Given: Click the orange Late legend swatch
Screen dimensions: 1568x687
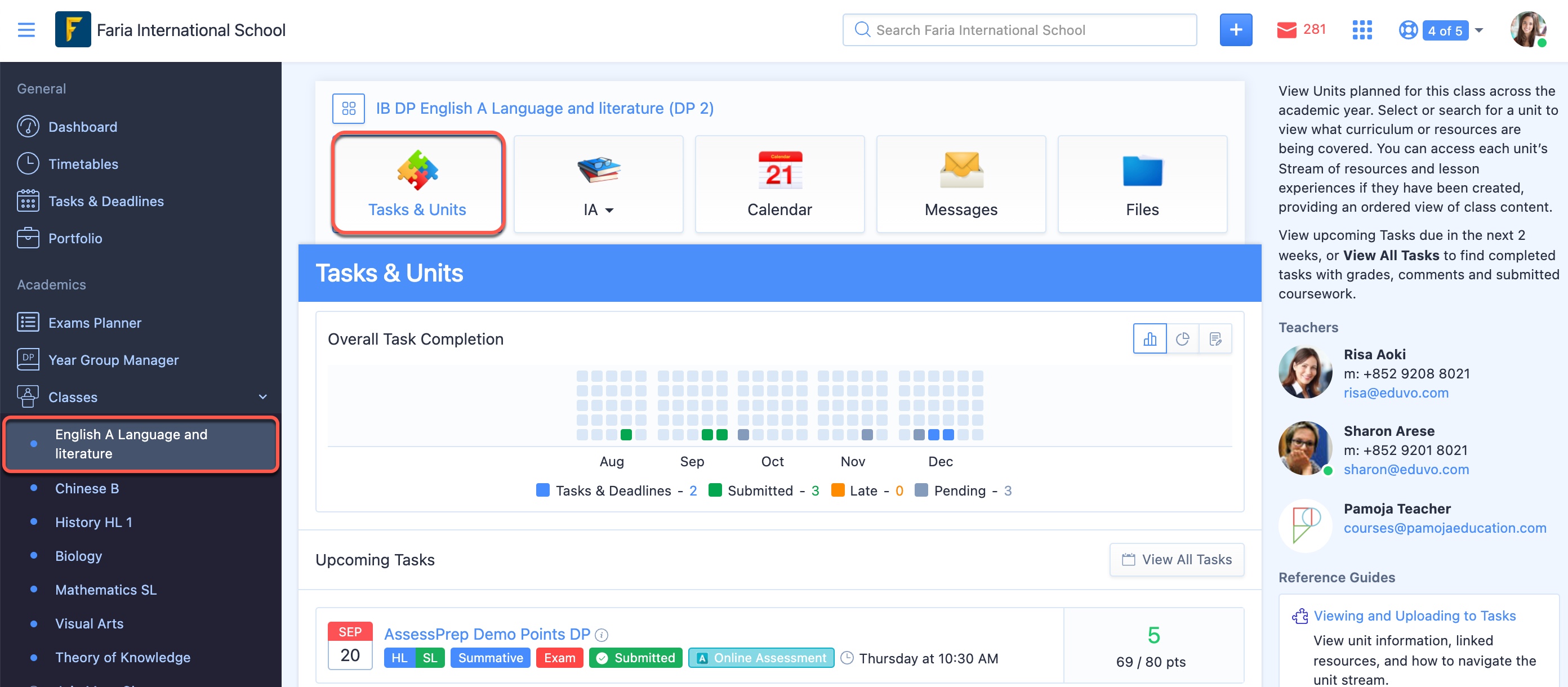Looking at the screenshot, I should (838, 490).
